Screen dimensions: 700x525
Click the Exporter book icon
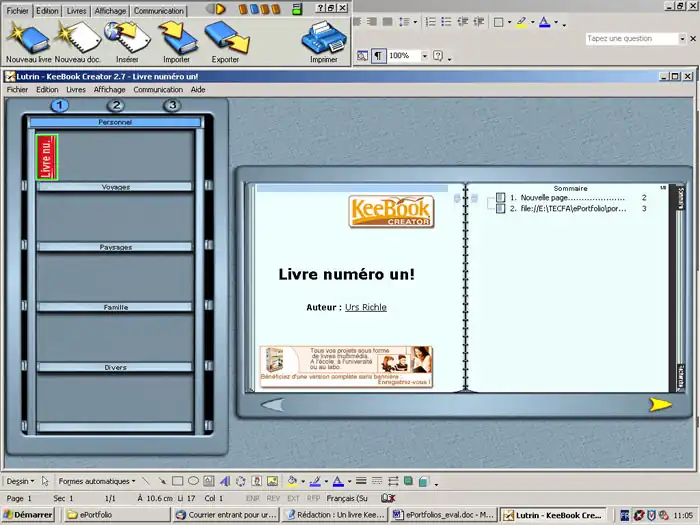(x=226, y=37)
